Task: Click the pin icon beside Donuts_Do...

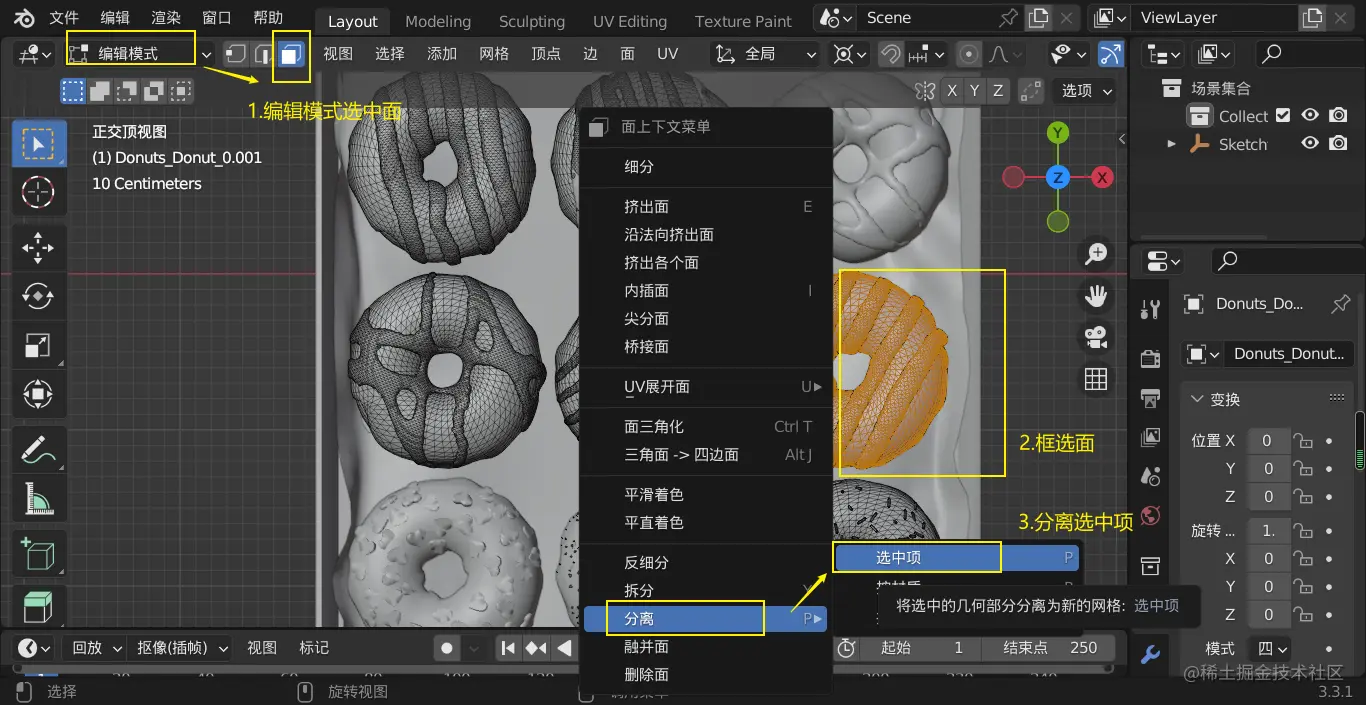Action: click(1340, 304)
